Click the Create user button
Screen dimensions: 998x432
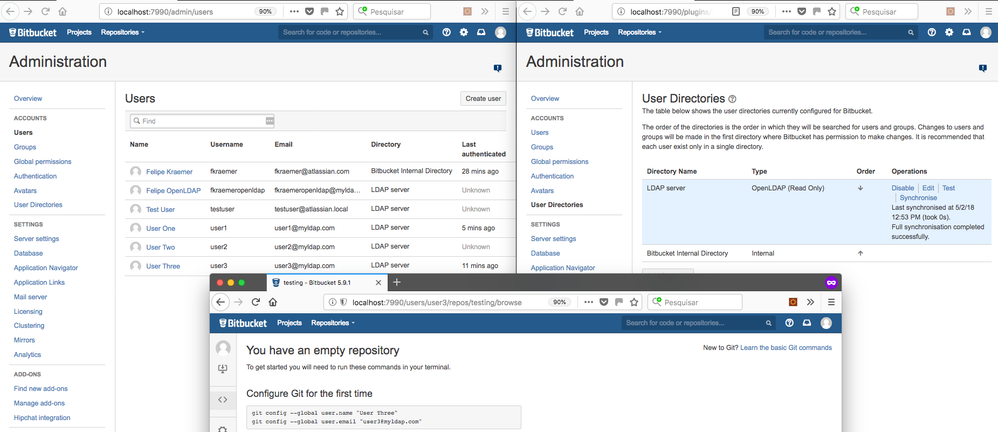[484, 99]
